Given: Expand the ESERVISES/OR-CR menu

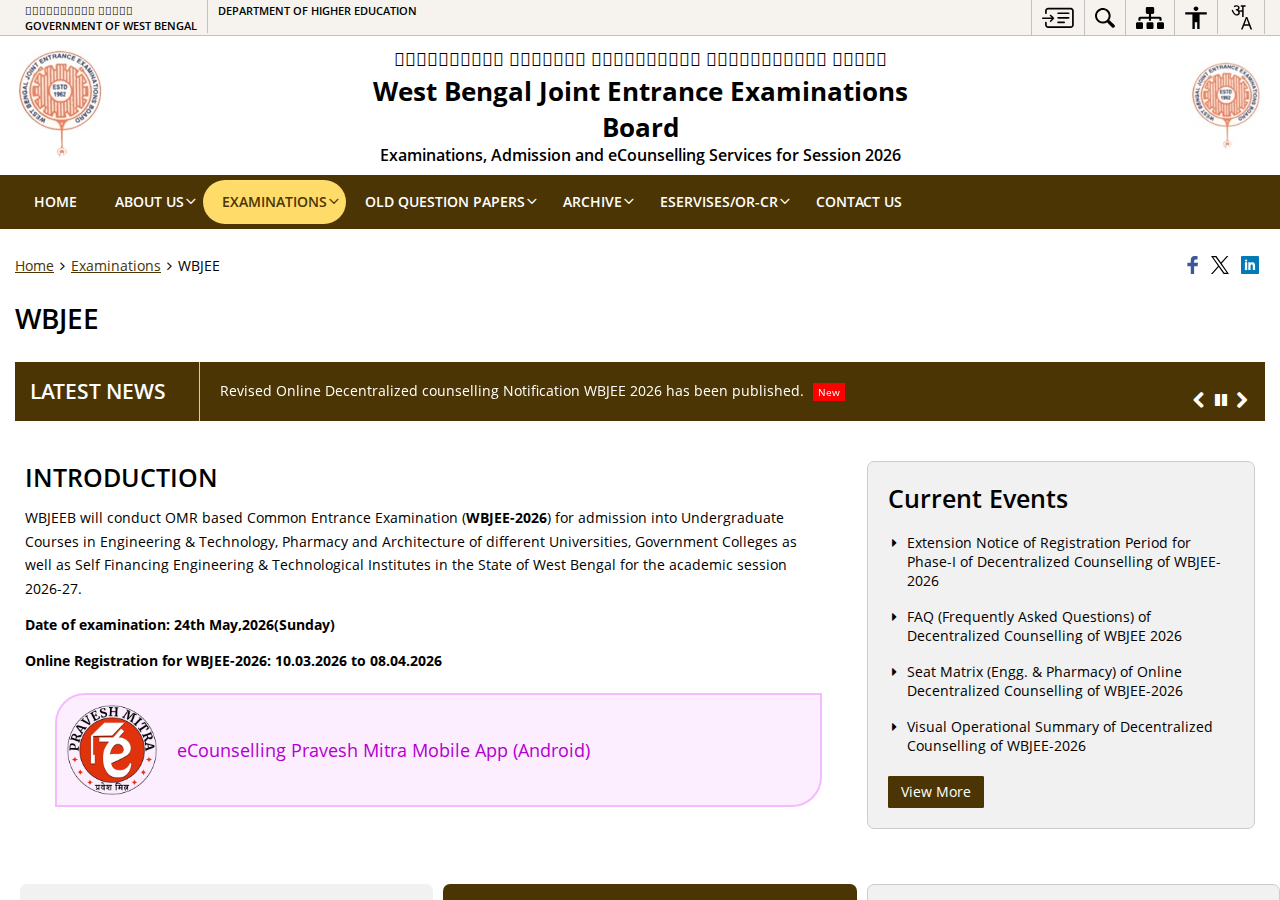Looking at the screenshot, I should (x=725, y=202).
